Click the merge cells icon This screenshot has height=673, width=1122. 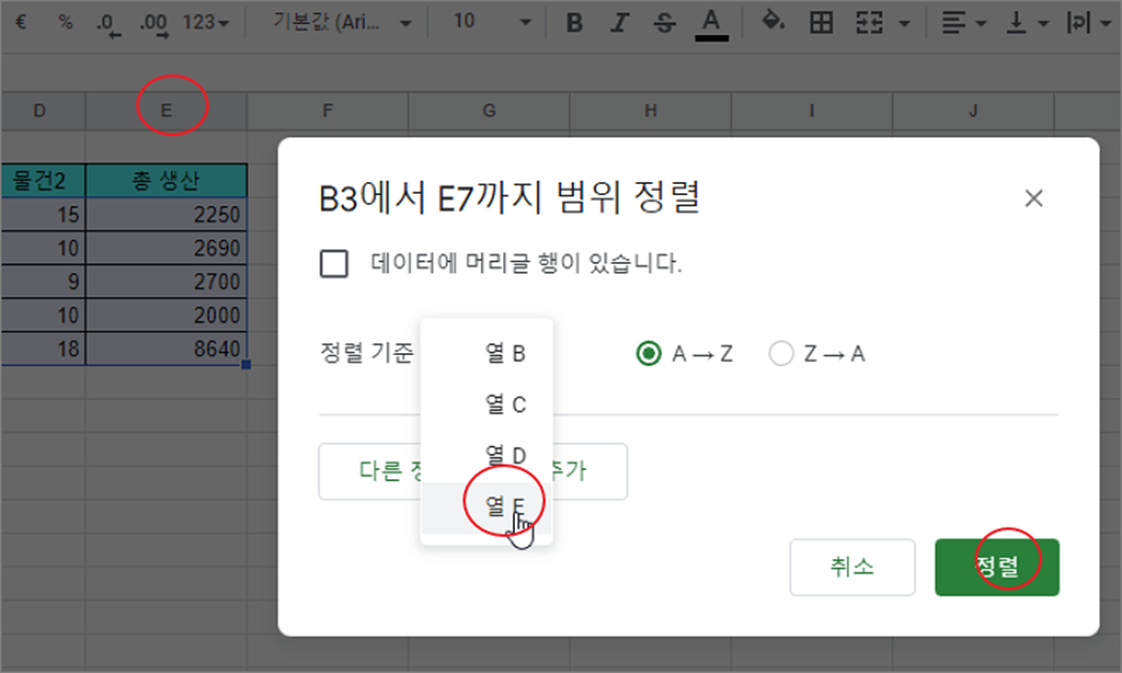point(869,23)
